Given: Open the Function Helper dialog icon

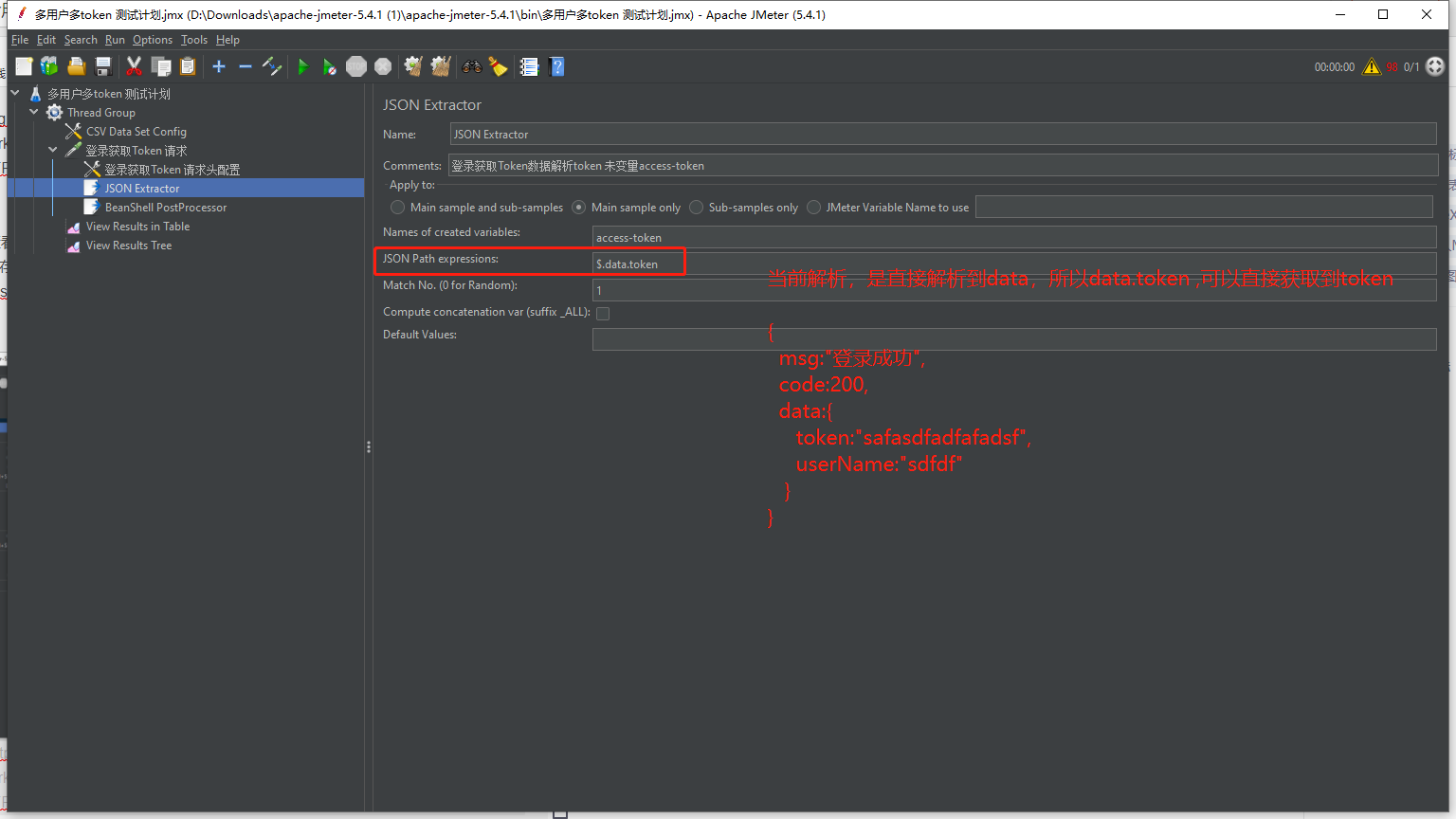Looking at the screenshot, I should (529, 66).
